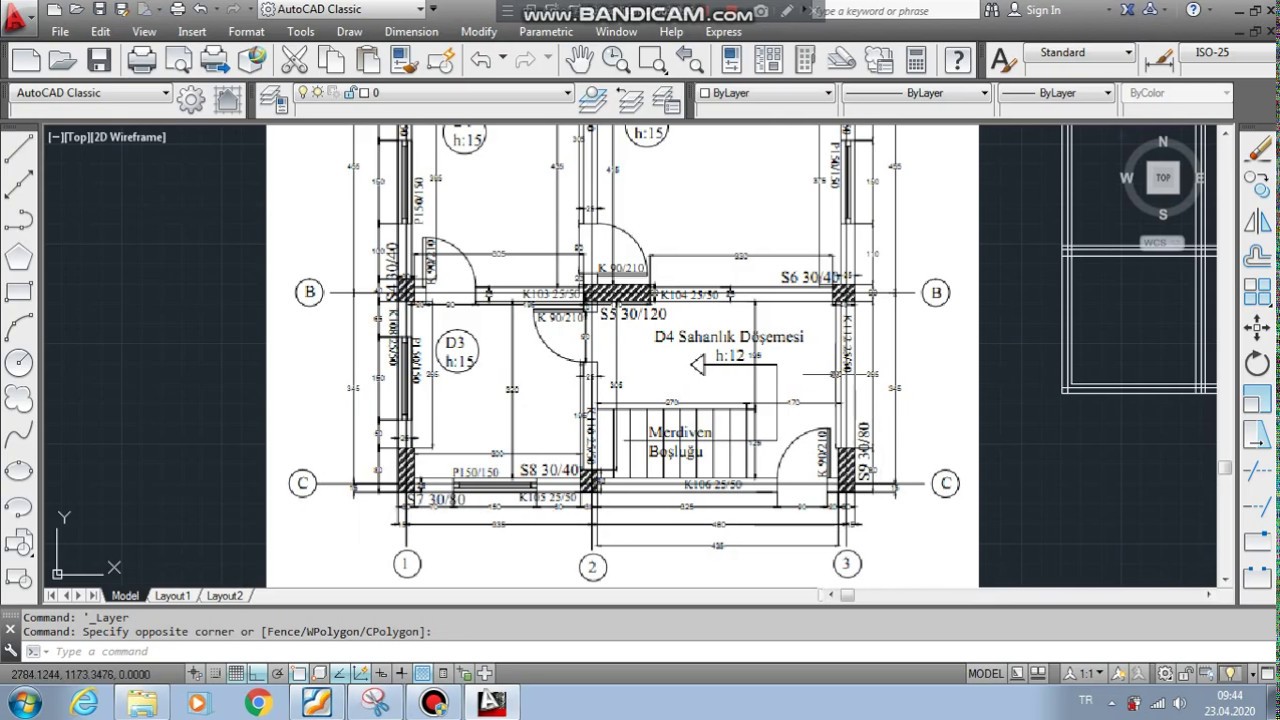The image size is (1280, 720).
Task: Open Plot Preview icon
Action: (178, 60)
